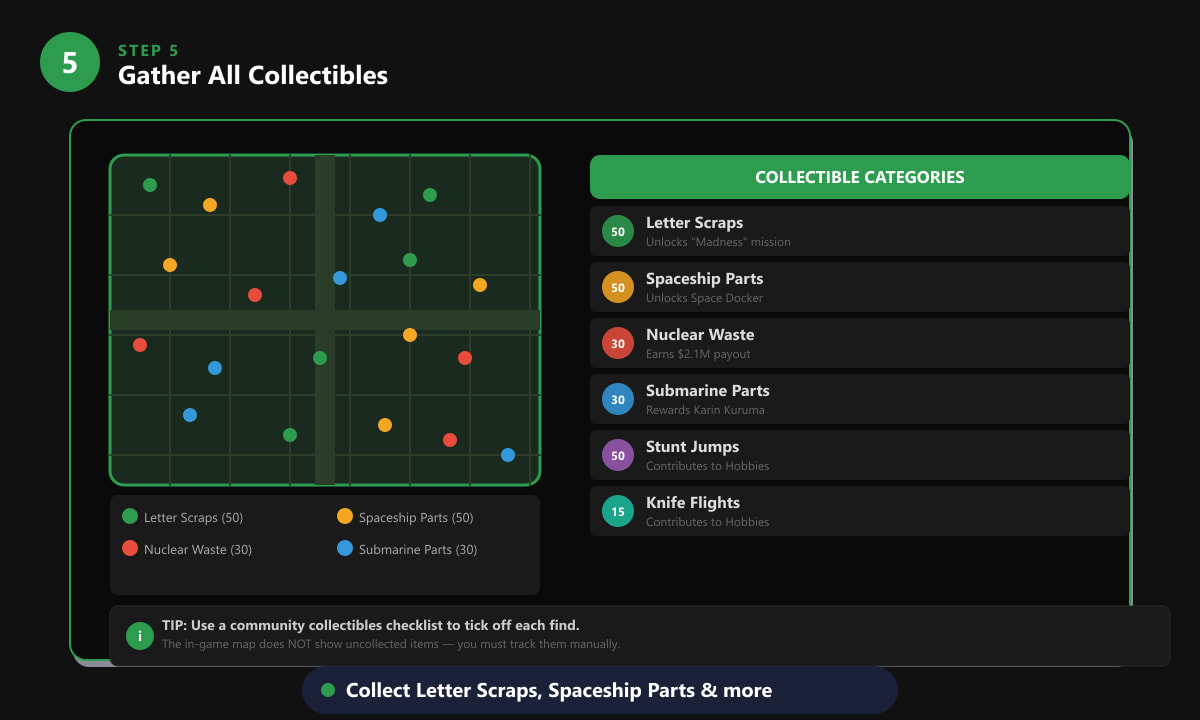
Task: Click the 'Earns $2.1M payout' subtitle
Action: pyautogui.click(x=698, y=354)
